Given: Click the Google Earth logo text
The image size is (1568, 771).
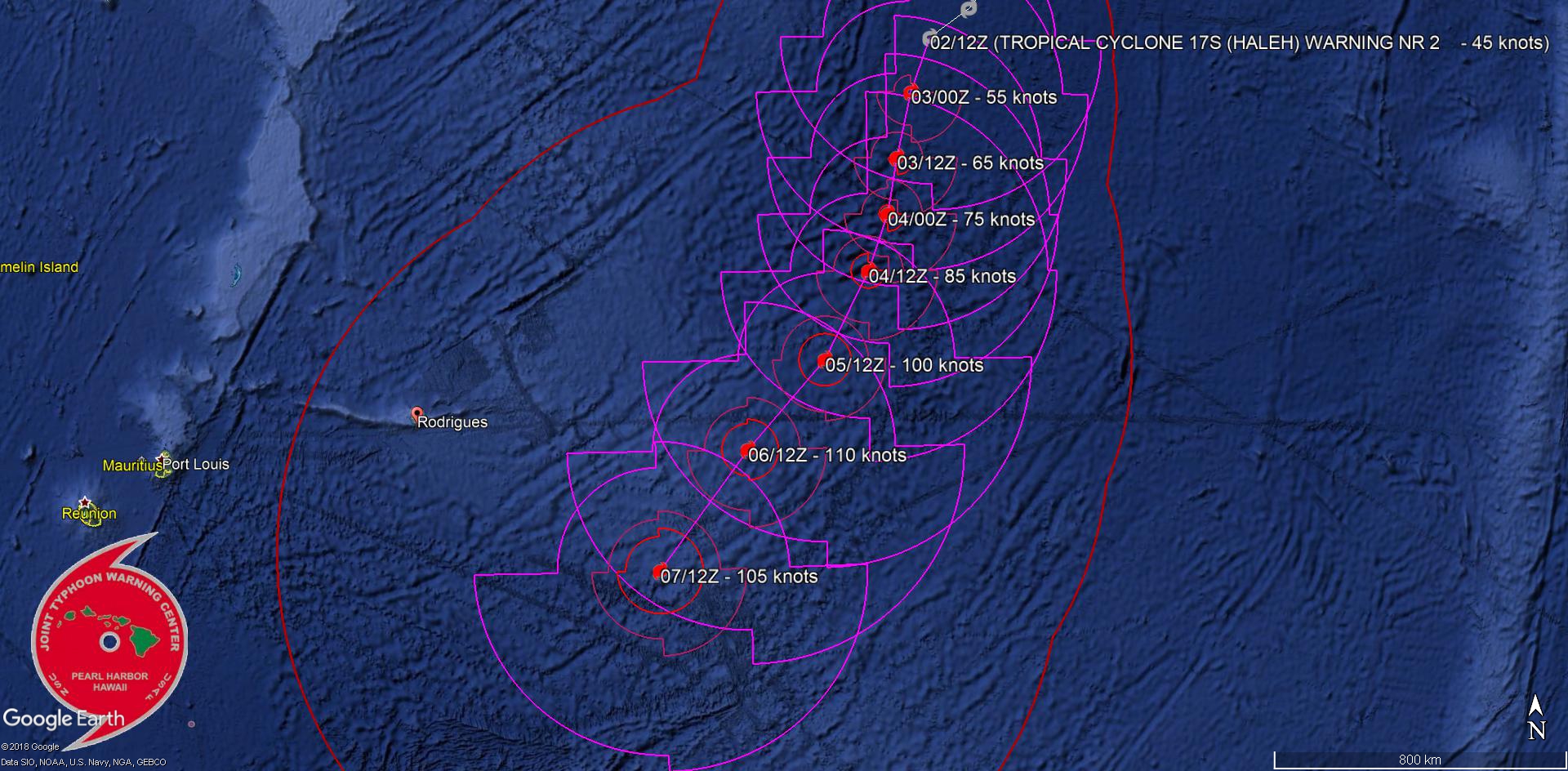Looking at the screenshot, I should tap(63, 719).
